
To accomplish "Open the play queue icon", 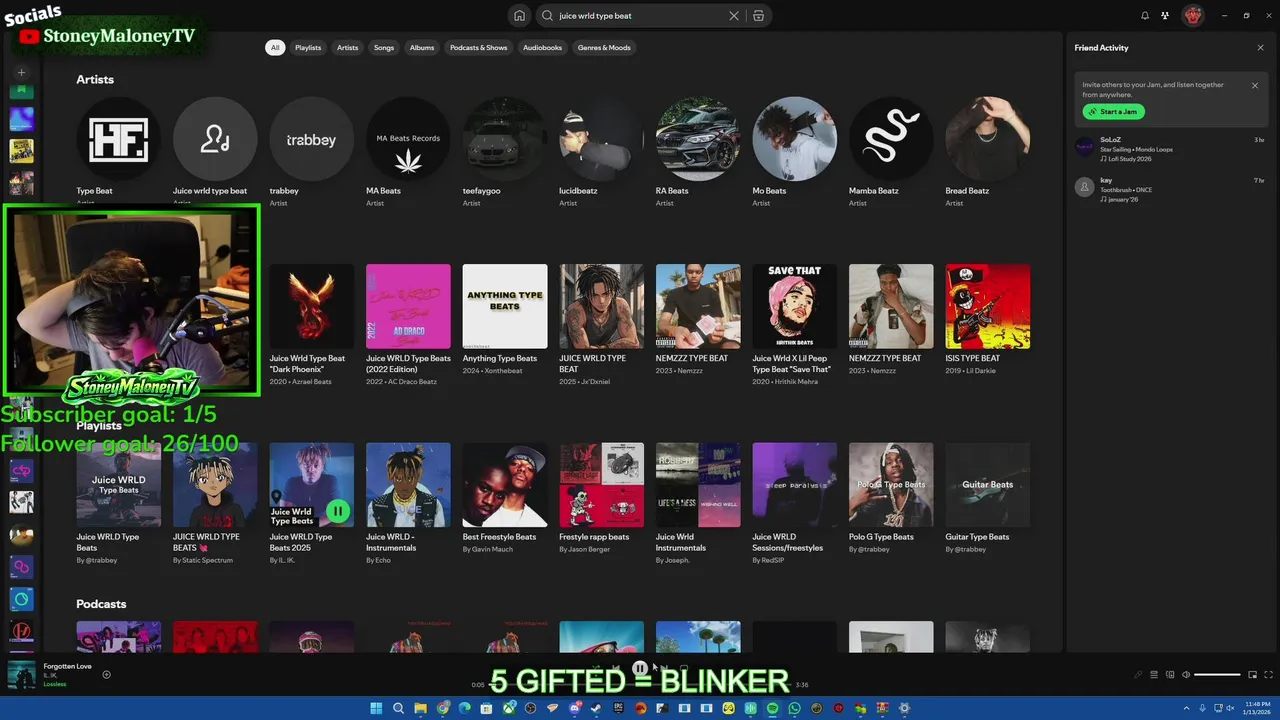I will [x=1154, y=675].
